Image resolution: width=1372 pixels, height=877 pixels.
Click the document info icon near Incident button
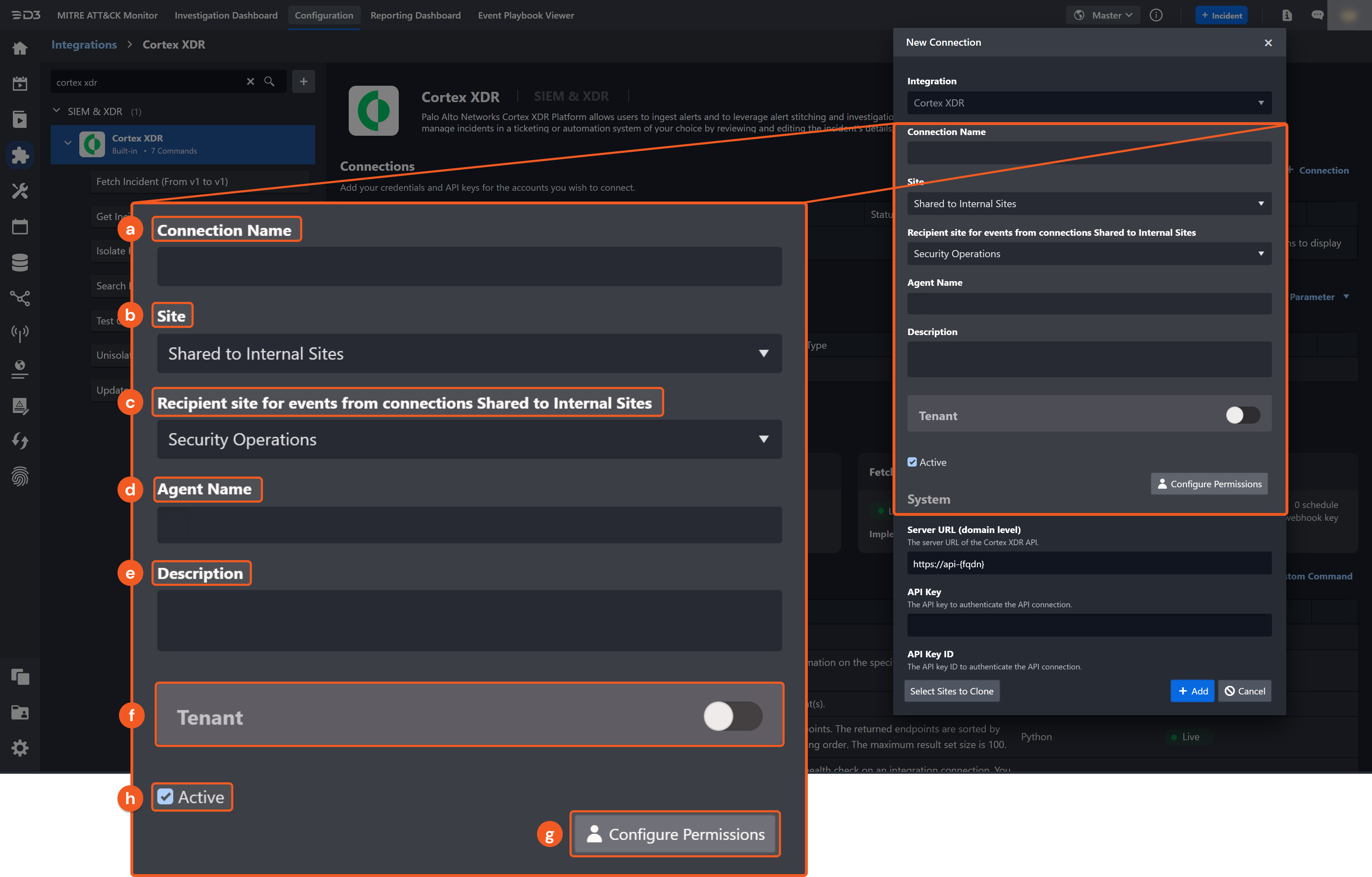1287,15
